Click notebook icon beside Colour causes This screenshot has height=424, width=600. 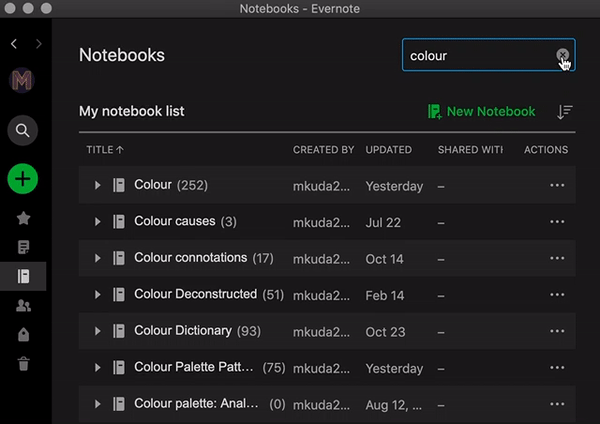point(119,222)
